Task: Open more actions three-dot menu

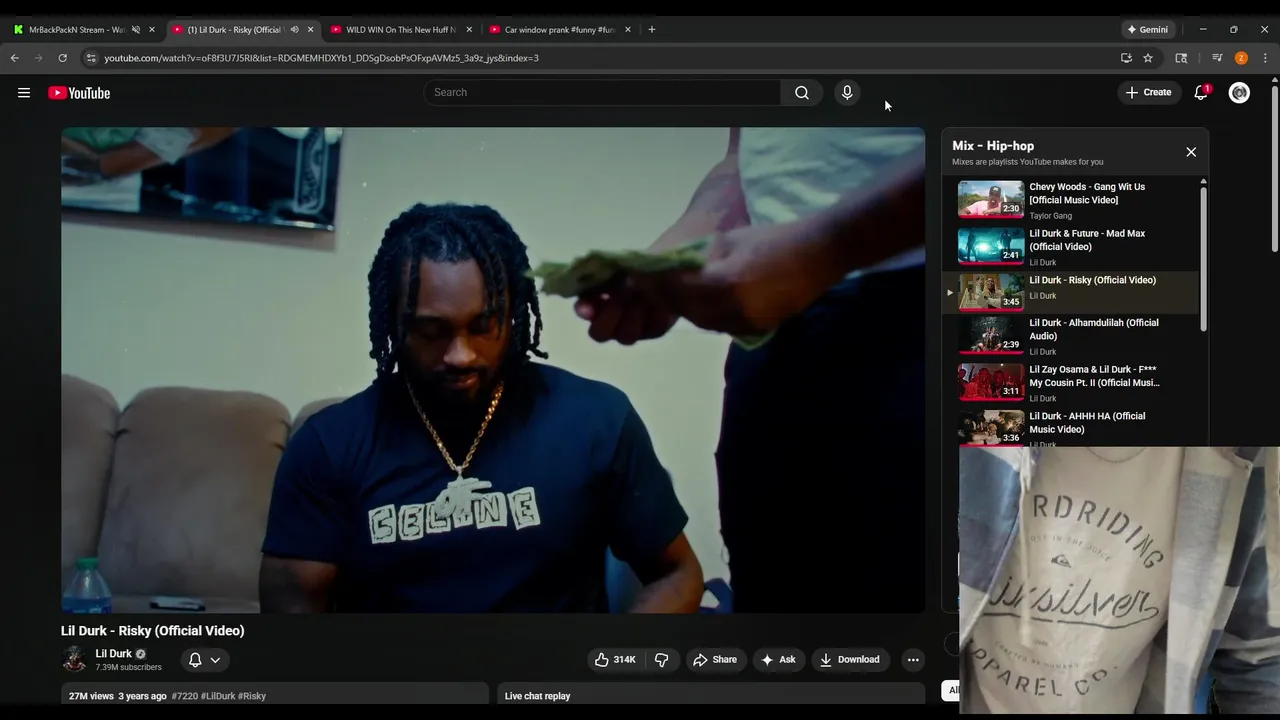Action: 912,660
